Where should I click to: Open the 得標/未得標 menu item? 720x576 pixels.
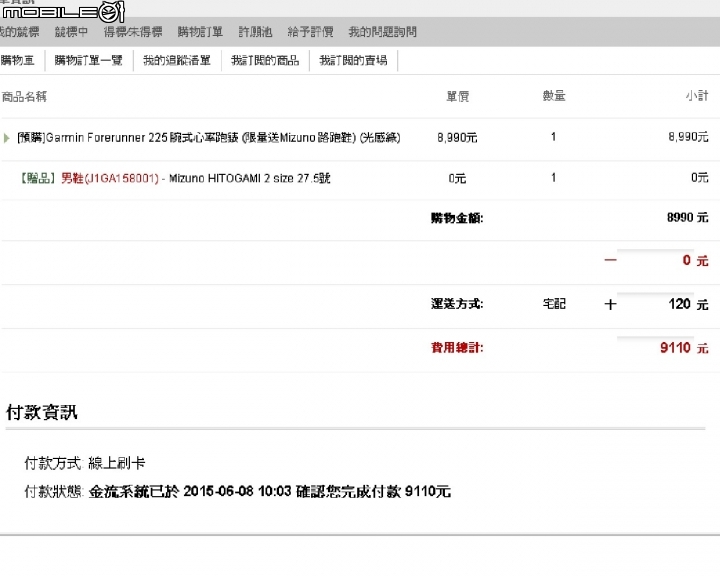point(133,32)
